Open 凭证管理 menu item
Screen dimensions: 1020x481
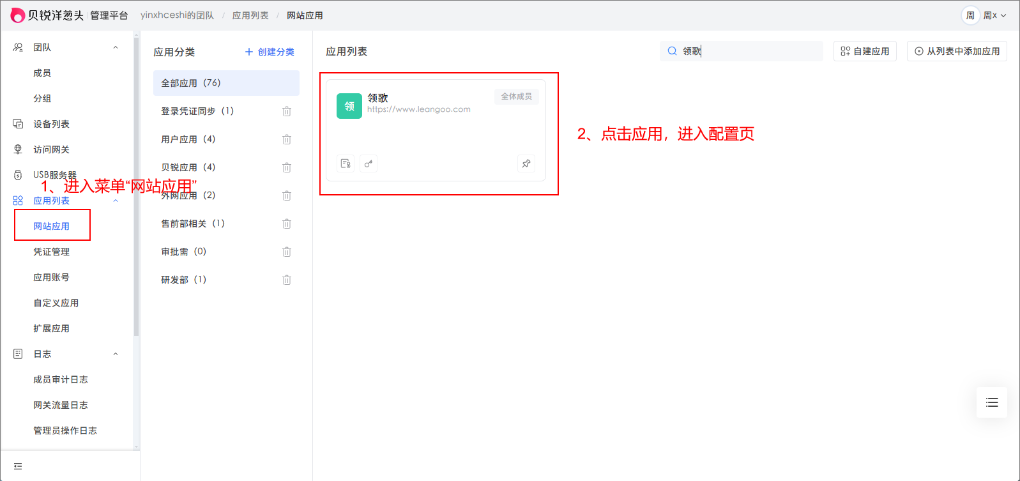(x=51, y=252)
